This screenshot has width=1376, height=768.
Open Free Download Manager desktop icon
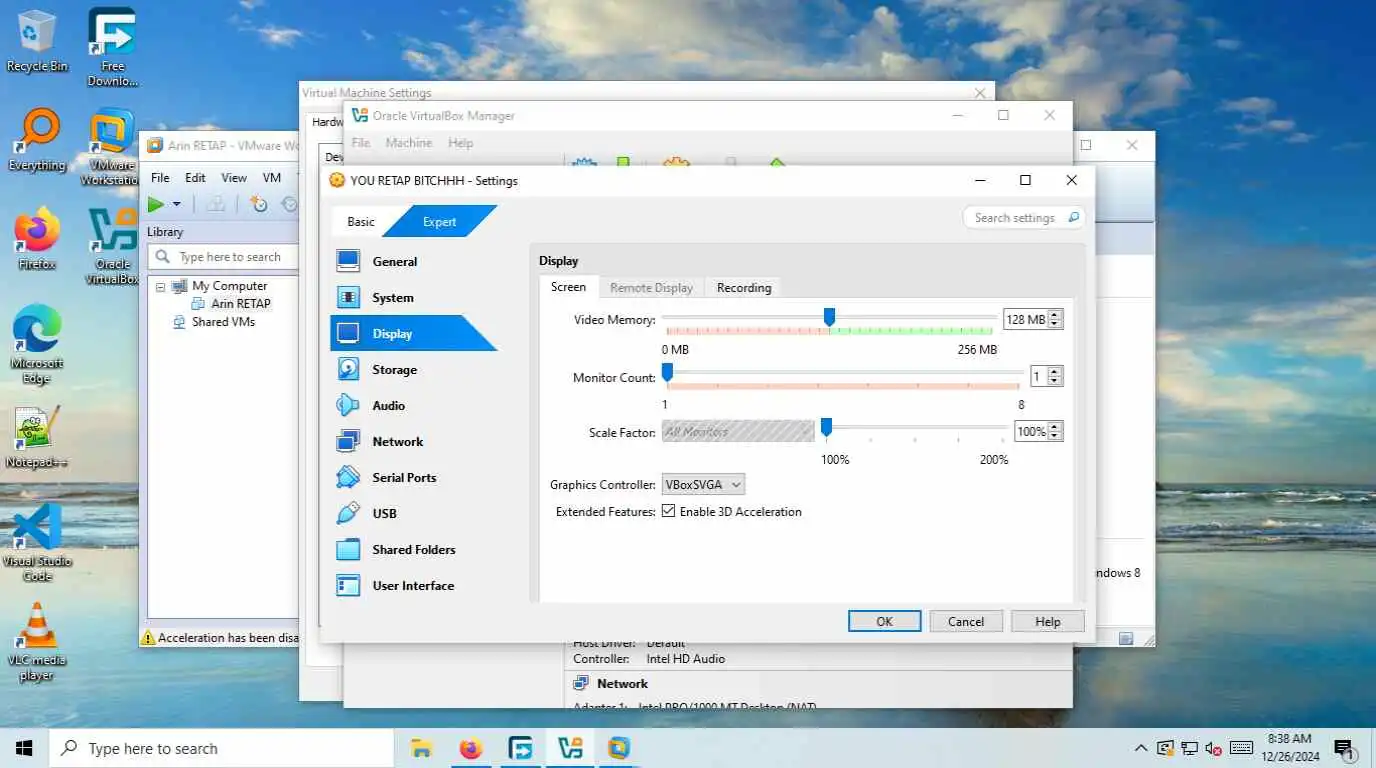pos(112,48)
